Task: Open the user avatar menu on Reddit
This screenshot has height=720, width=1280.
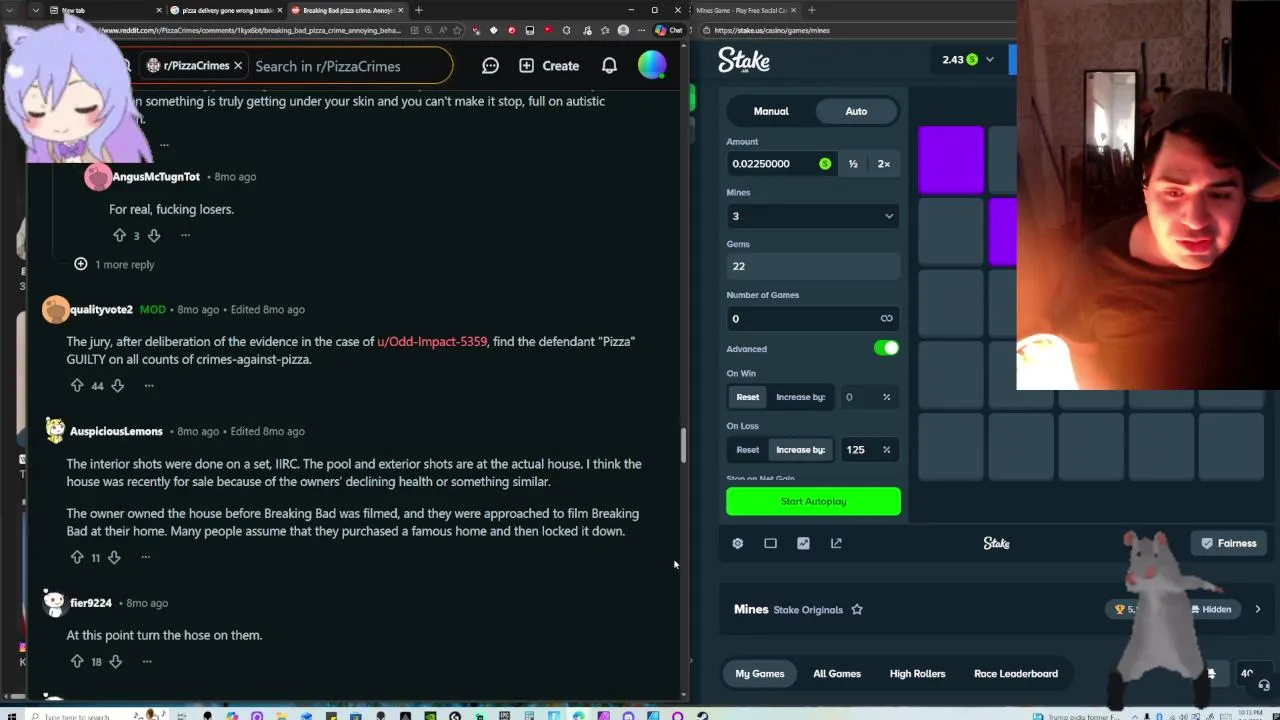Action: point(652,65)
